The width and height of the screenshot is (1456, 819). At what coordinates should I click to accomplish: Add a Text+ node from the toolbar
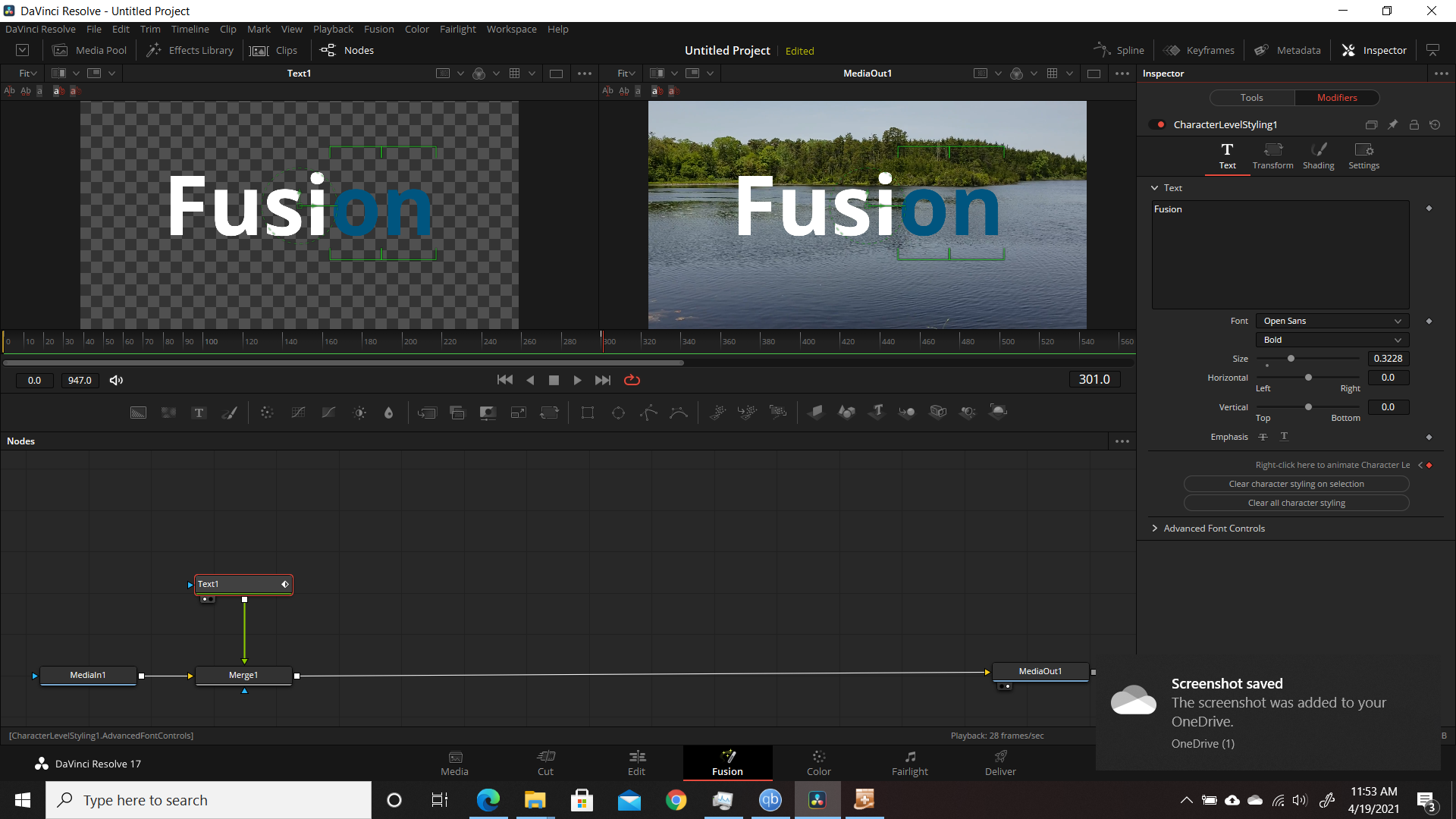(199, 413)
